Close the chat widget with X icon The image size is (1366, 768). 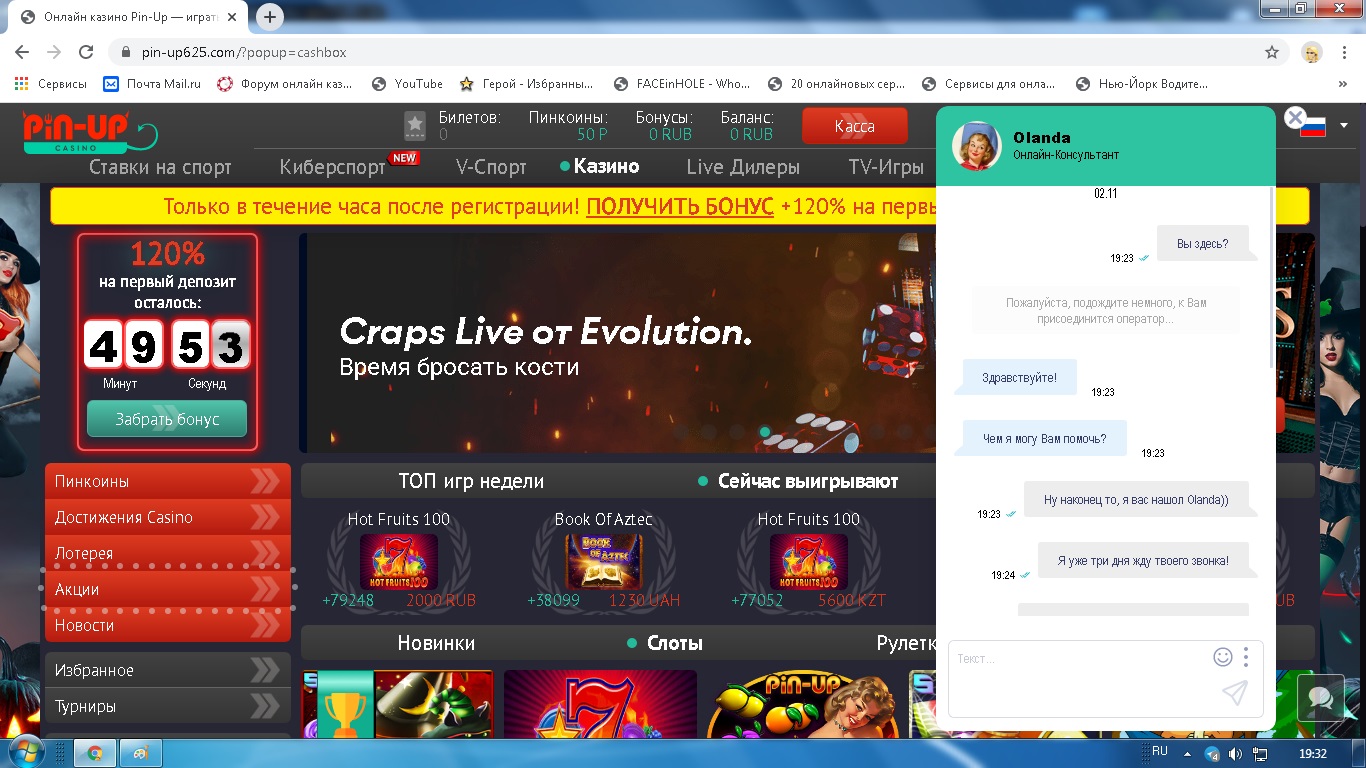coord(1295,118)
